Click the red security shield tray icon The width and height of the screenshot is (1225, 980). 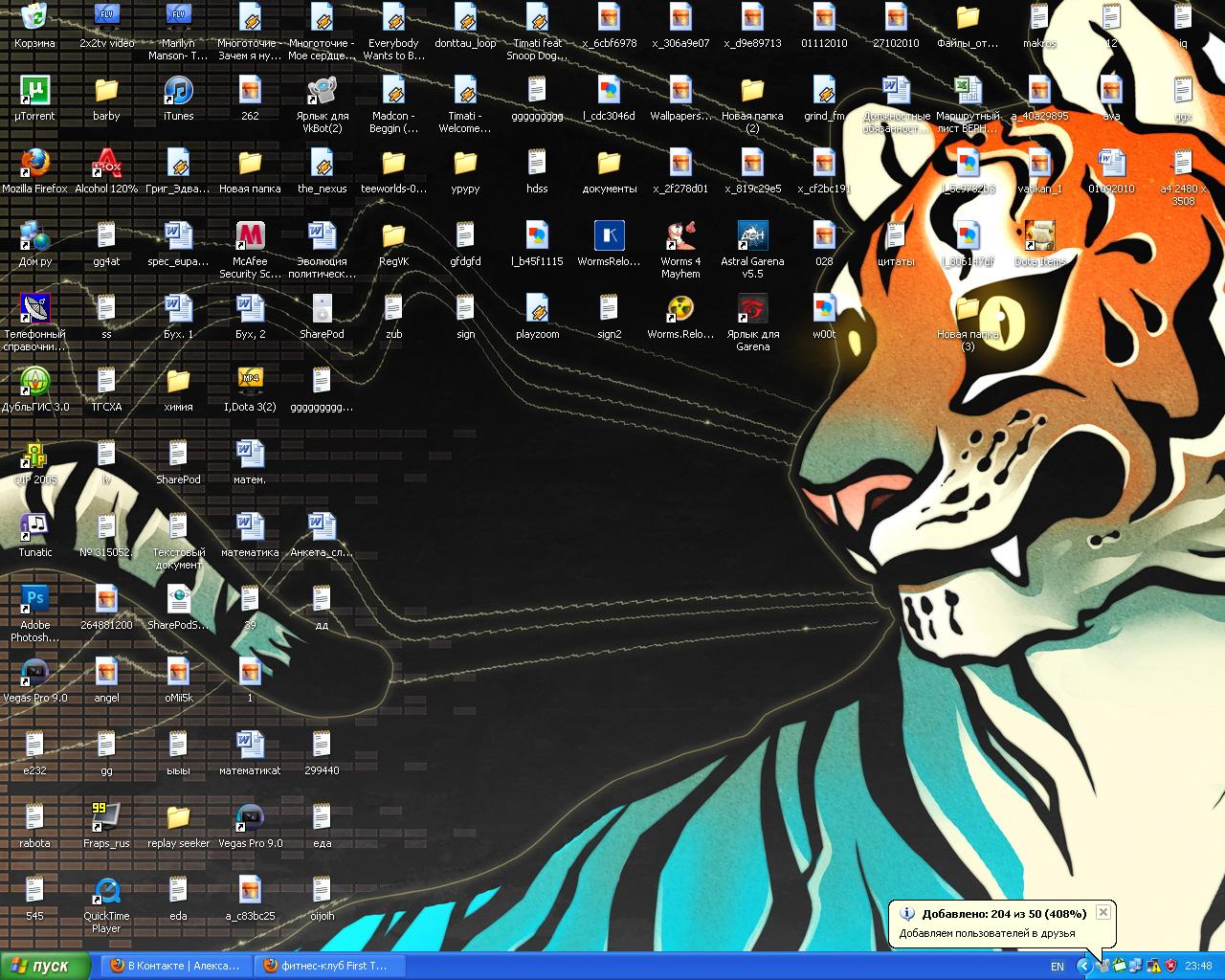pyautogui.click(x=1169, y=966)
